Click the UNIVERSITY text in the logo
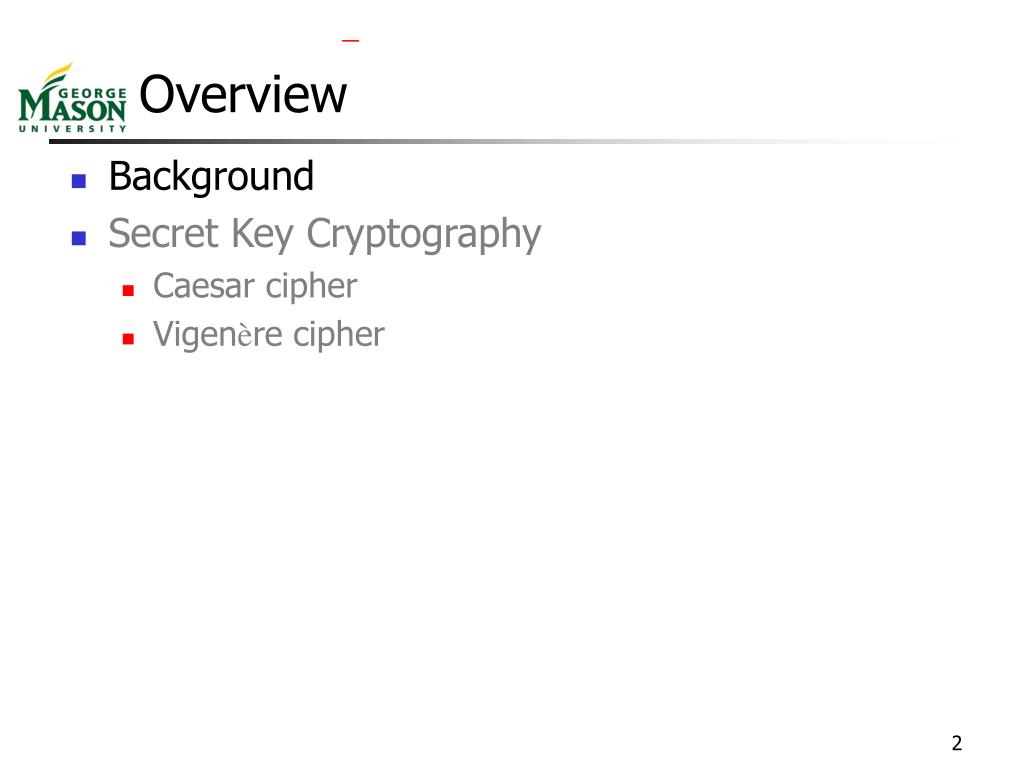The width and height of the screenshot is (1024, 768). pyautogui.click(x=72, y=129)
